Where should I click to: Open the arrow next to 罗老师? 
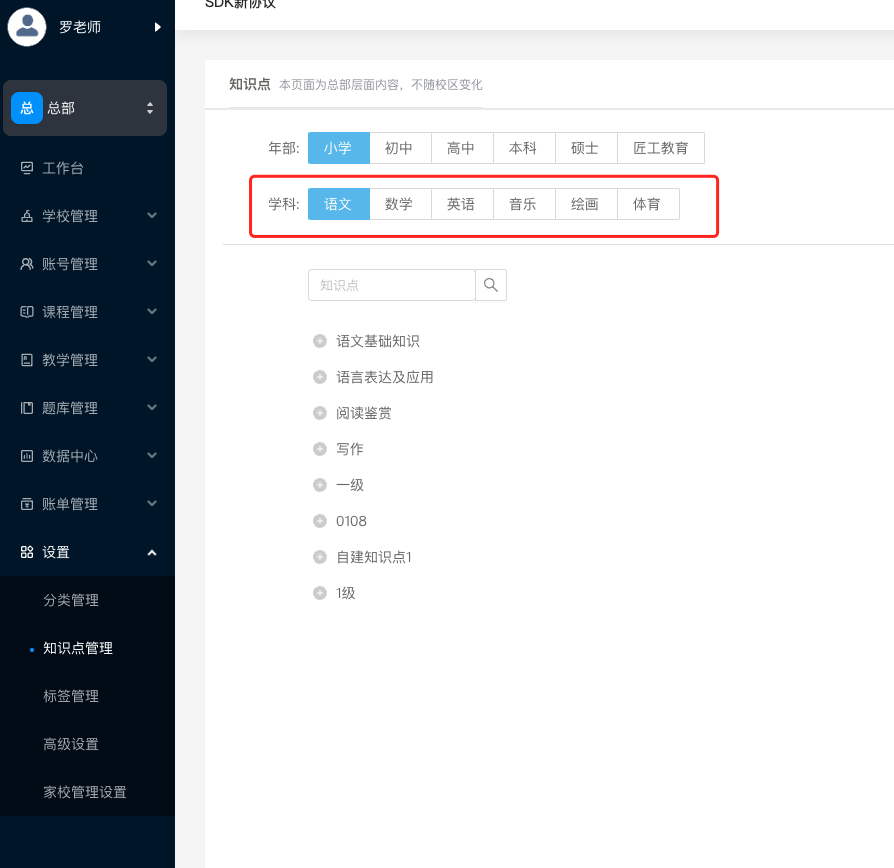click(157, 27)
